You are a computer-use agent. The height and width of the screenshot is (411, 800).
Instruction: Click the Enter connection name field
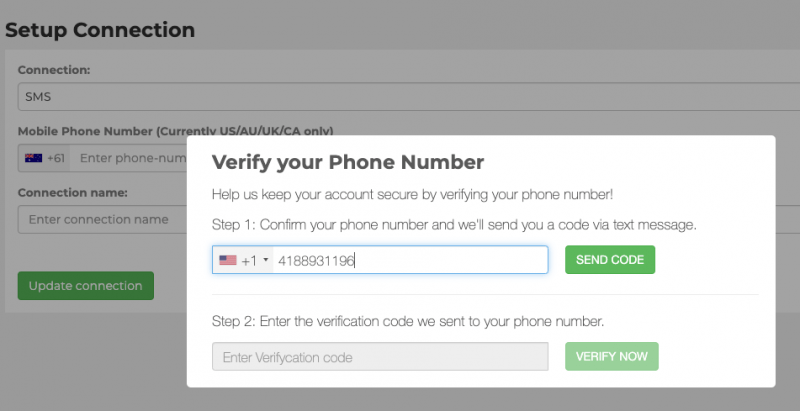point(100,219)
